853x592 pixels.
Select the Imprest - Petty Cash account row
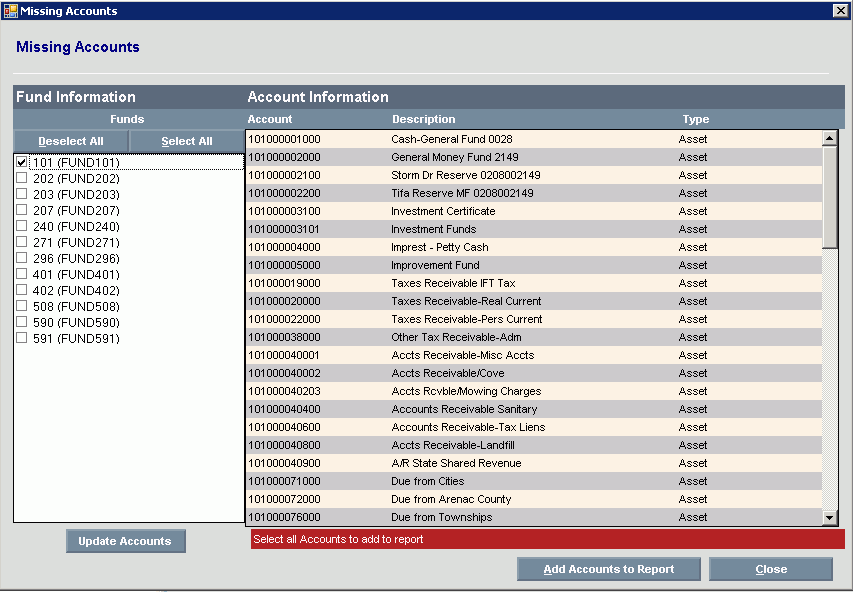(440, 247)
